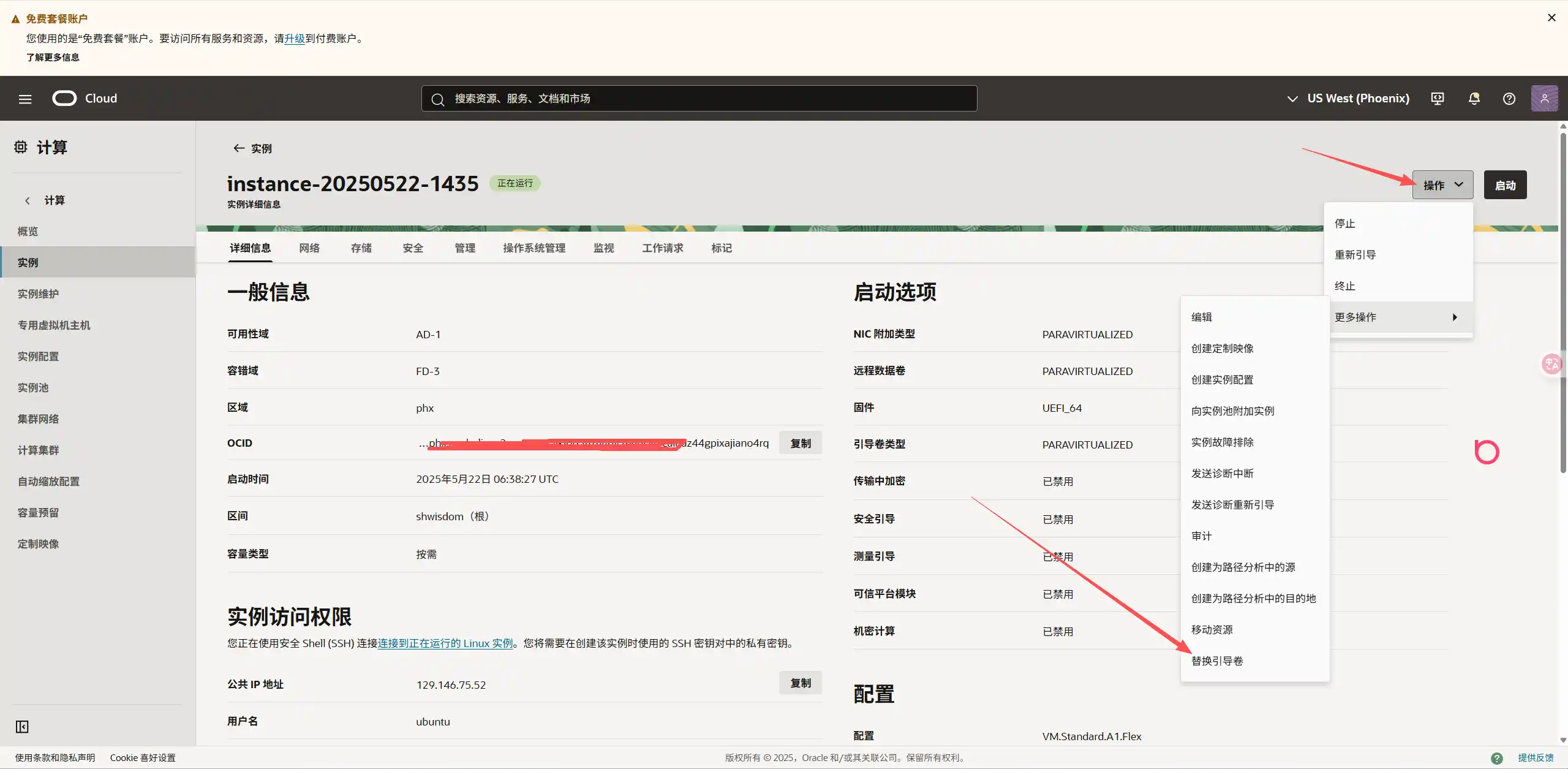Toggle the 操作 actions dropdown
The width and height of the screenshot is (1568, 769).
point(1442,185)
